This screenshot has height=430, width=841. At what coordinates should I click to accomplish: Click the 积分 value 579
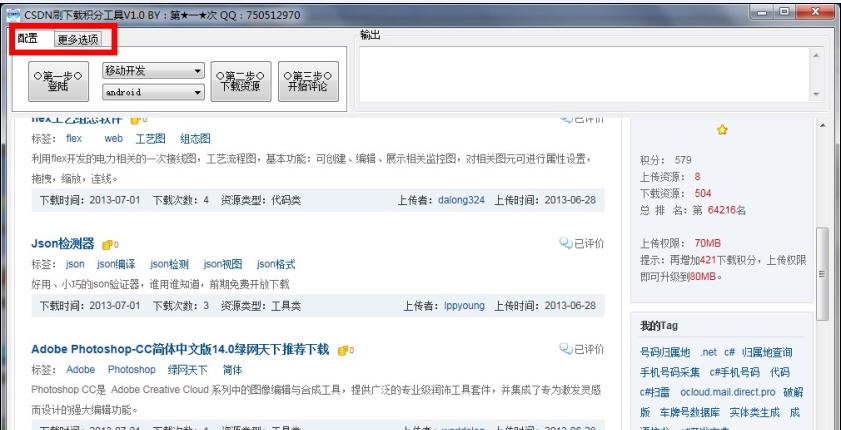[683, 160]
